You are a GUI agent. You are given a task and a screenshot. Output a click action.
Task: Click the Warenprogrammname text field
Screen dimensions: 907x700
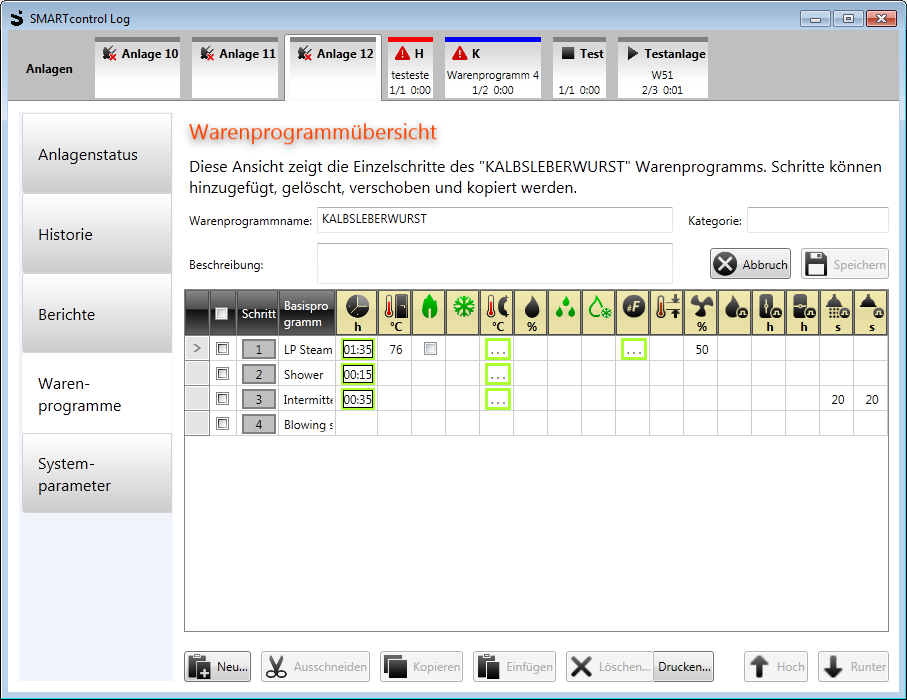coord(494,220)
